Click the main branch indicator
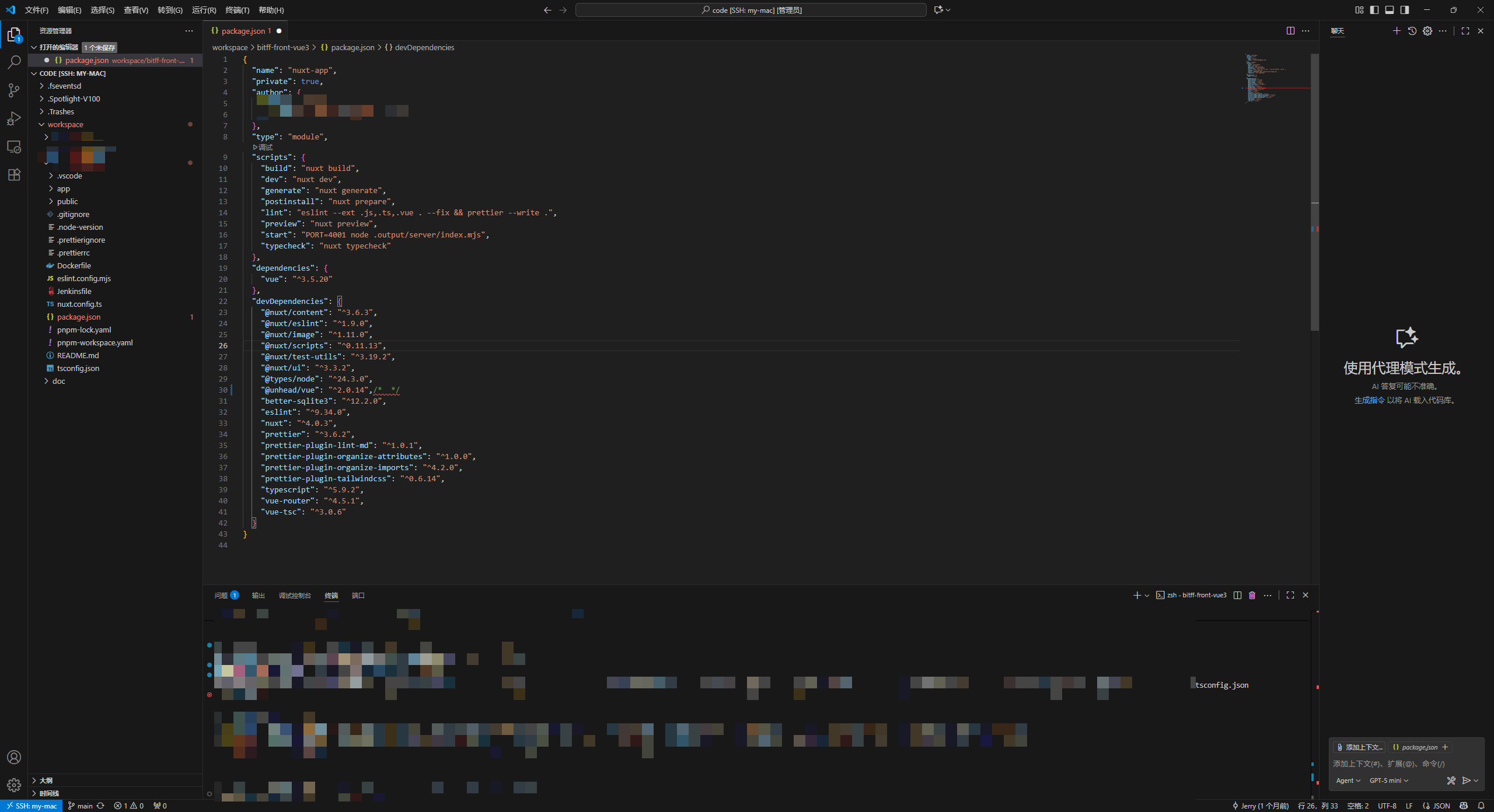This screenshot has height=812, width=1494. (81, 806)
